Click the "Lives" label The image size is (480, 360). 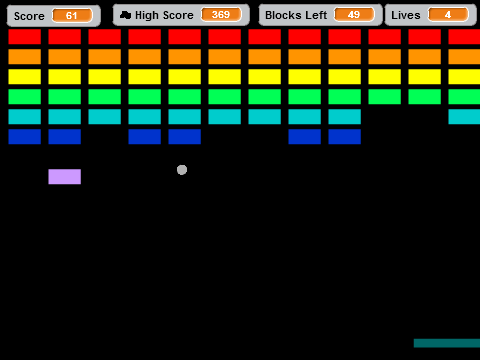click(405, 15)
